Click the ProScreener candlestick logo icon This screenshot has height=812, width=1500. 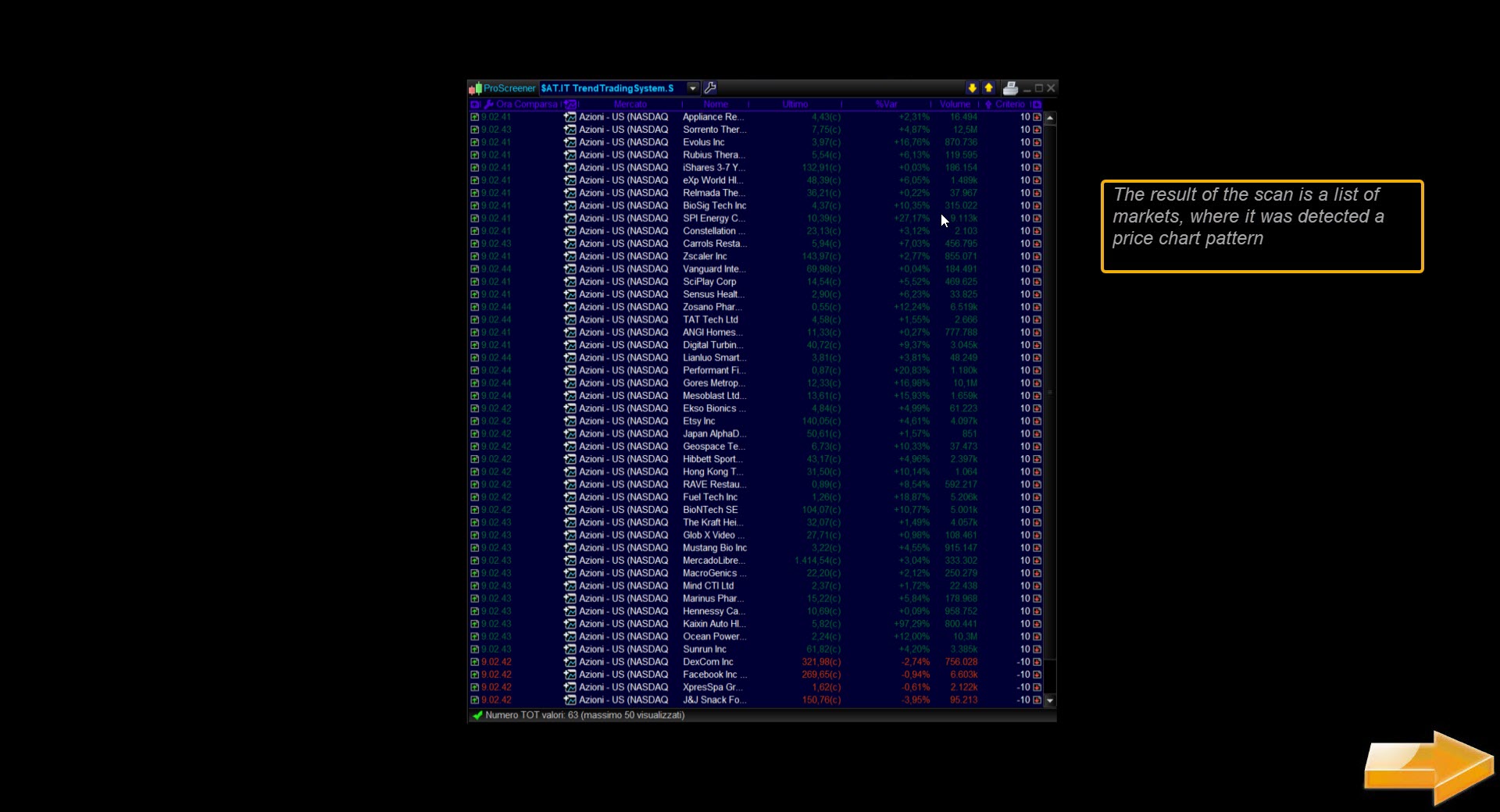point(475,88)
